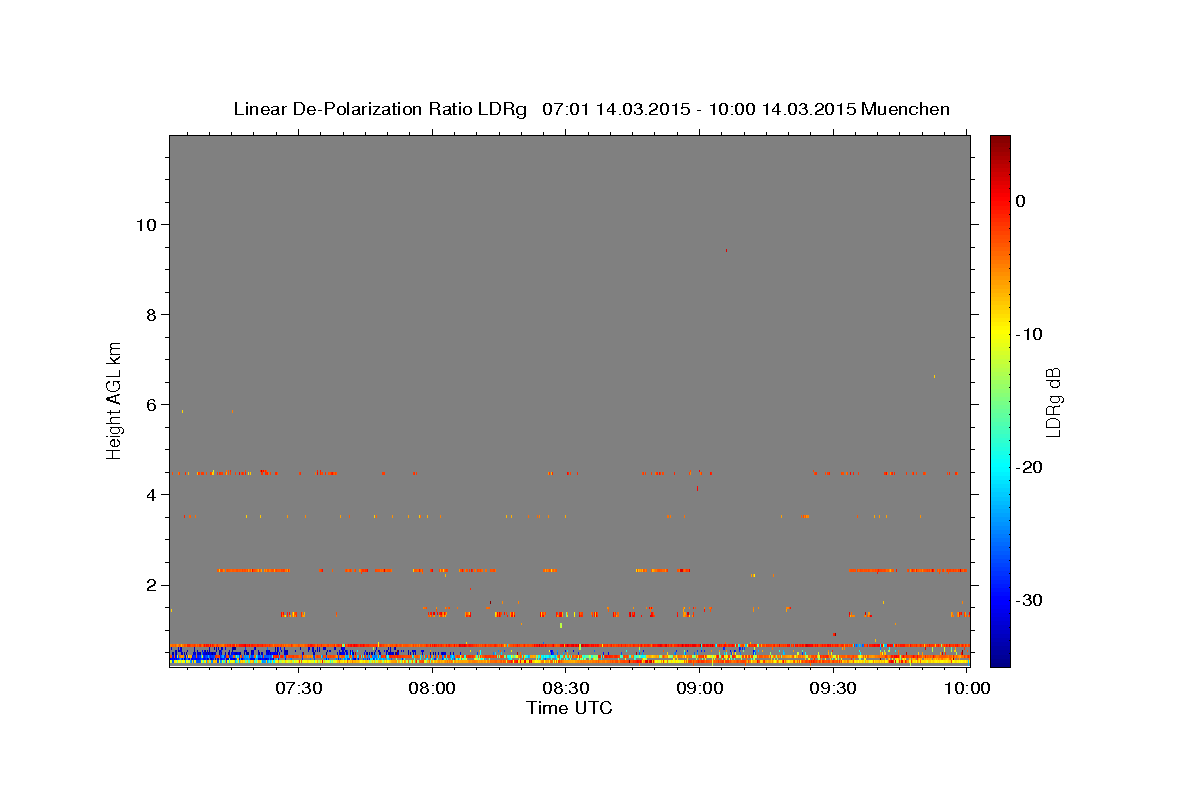The height and width of the screenshot is (800, 1200).
Task: Click 'Muenchen' in the plot title
Action: [x=905, y=109]
